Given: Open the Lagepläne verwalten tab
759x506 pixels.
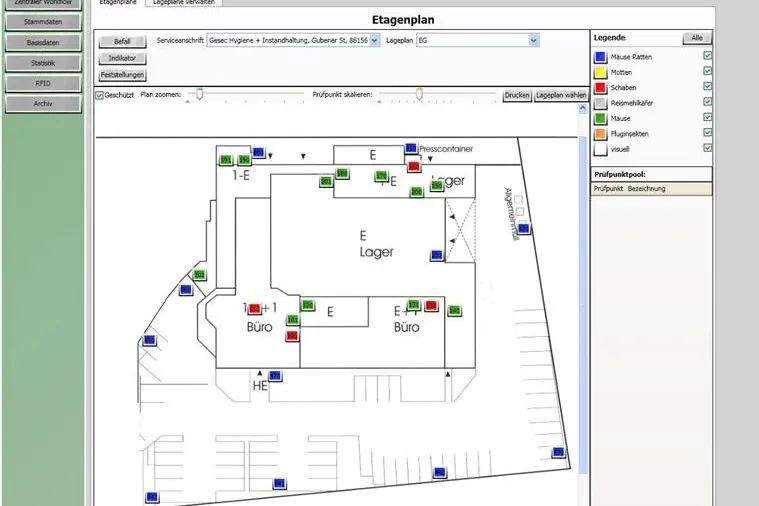Looking at the screenshot, I should tap(184, 2).
